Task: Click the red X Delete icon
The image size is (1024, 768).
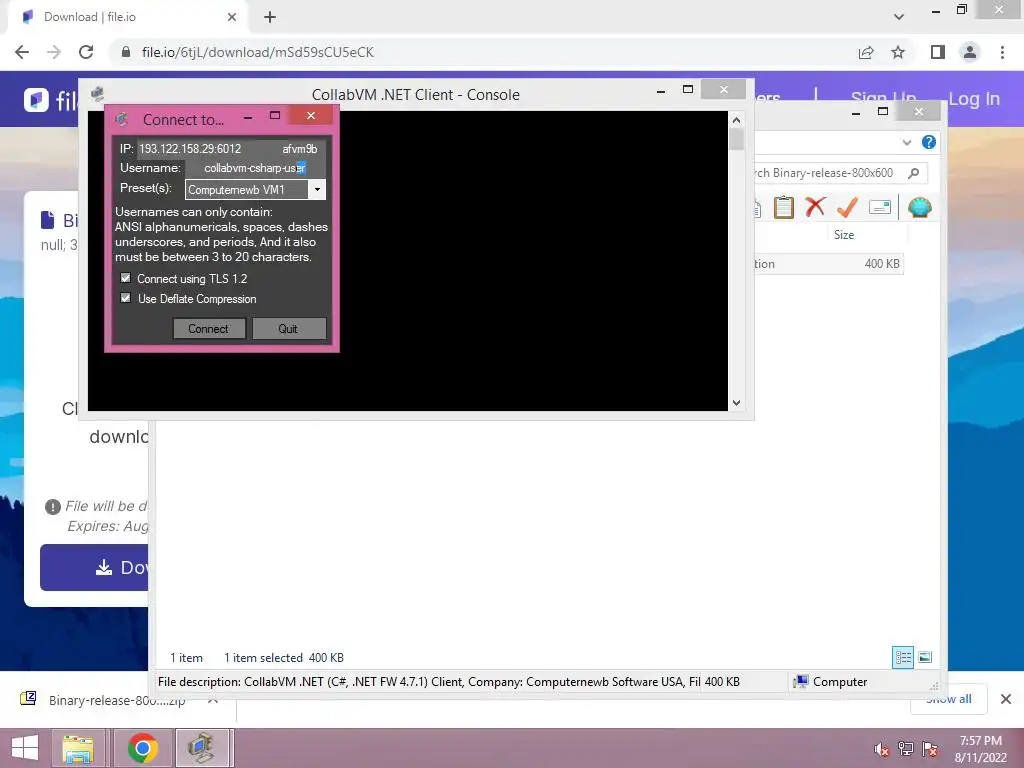Action: point(815,207)
